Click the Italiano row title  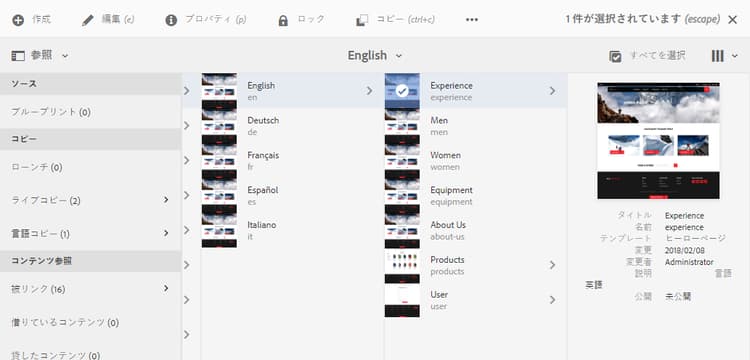(x=262, y=225)
